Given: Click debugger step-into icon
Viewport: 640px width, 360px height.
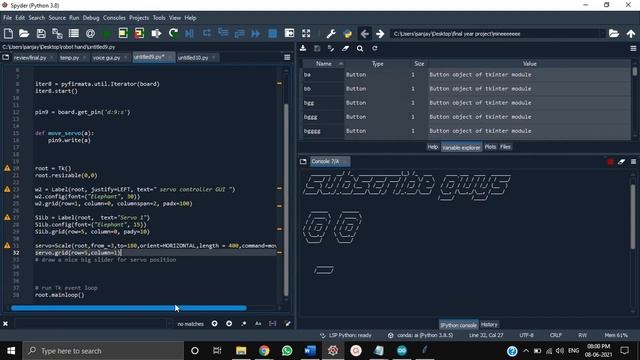Looking at the screenshot, I should pos(223,33).
